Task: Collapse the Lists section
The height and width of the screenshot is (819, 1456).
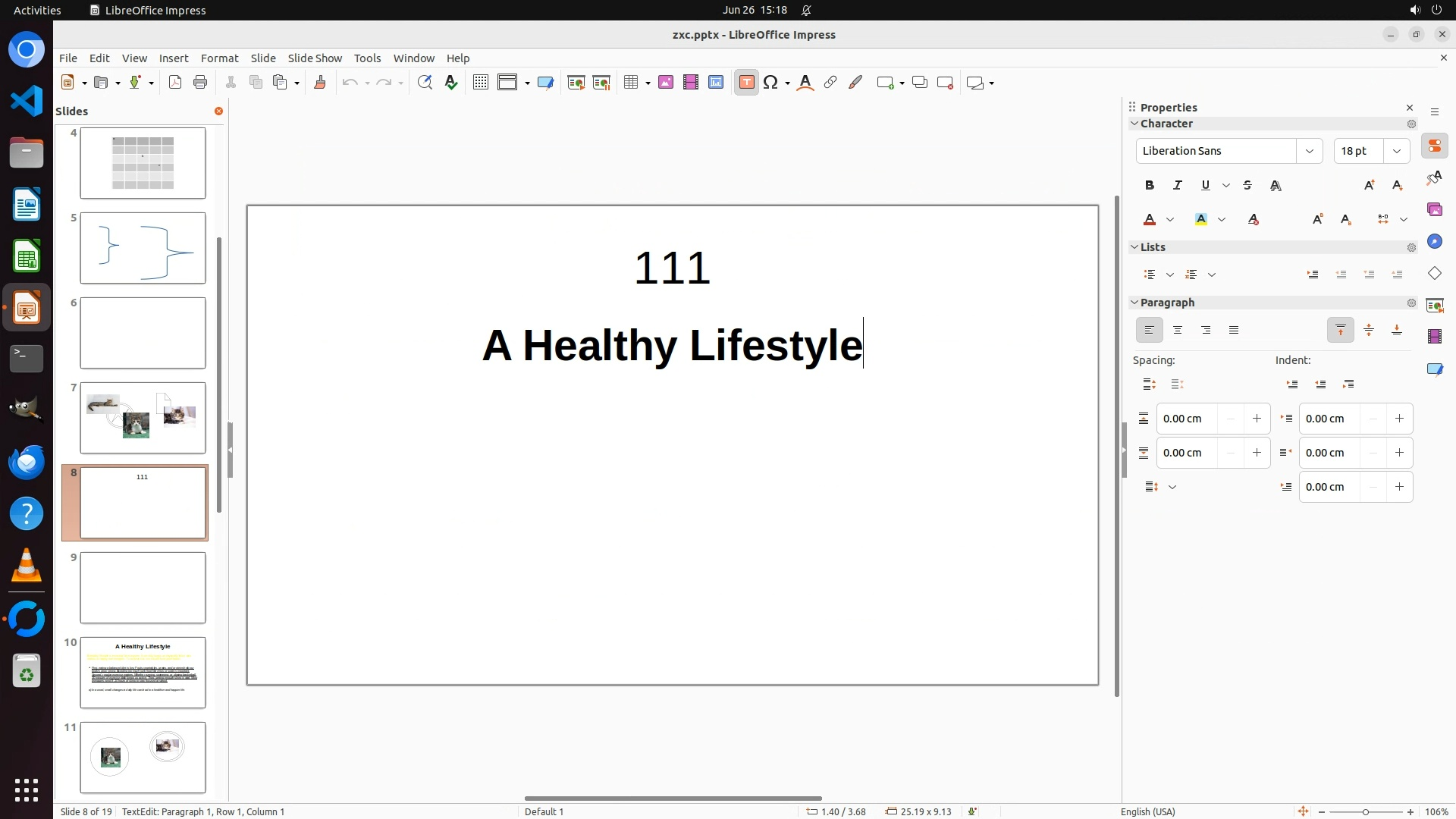Action: (1134, 247)
